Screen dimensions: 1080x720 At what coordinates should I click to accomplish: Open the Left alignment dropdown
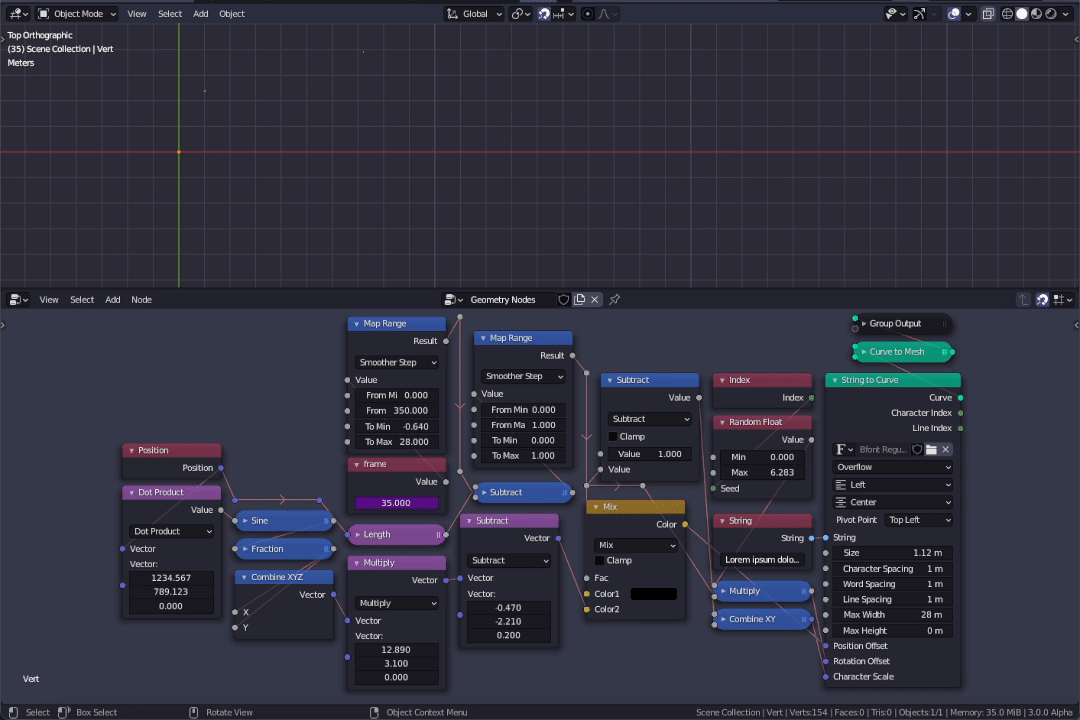pyautogui.click(x=893, y=485)
